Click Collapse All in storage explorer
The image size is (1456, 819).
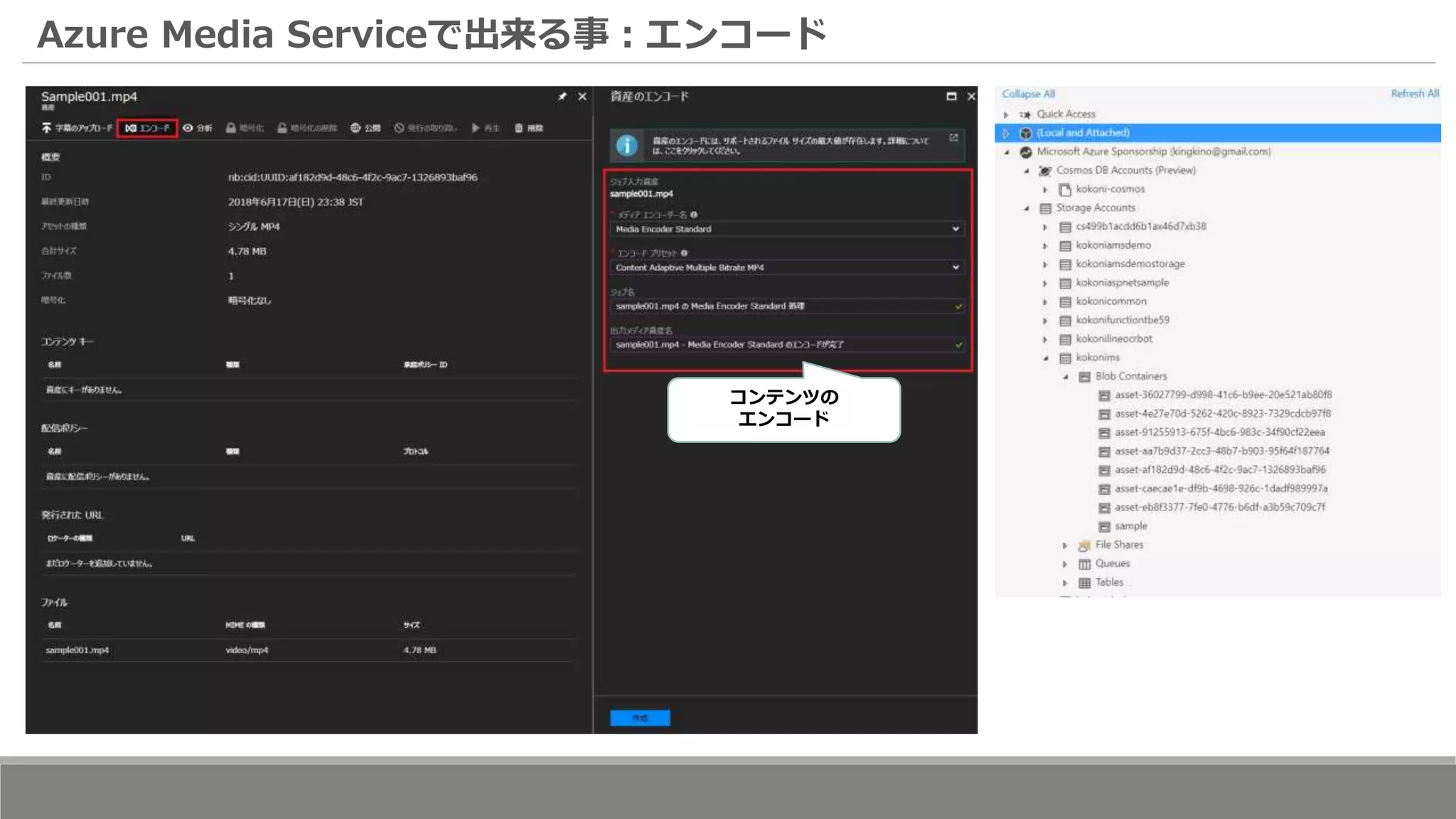(1028, 94)
